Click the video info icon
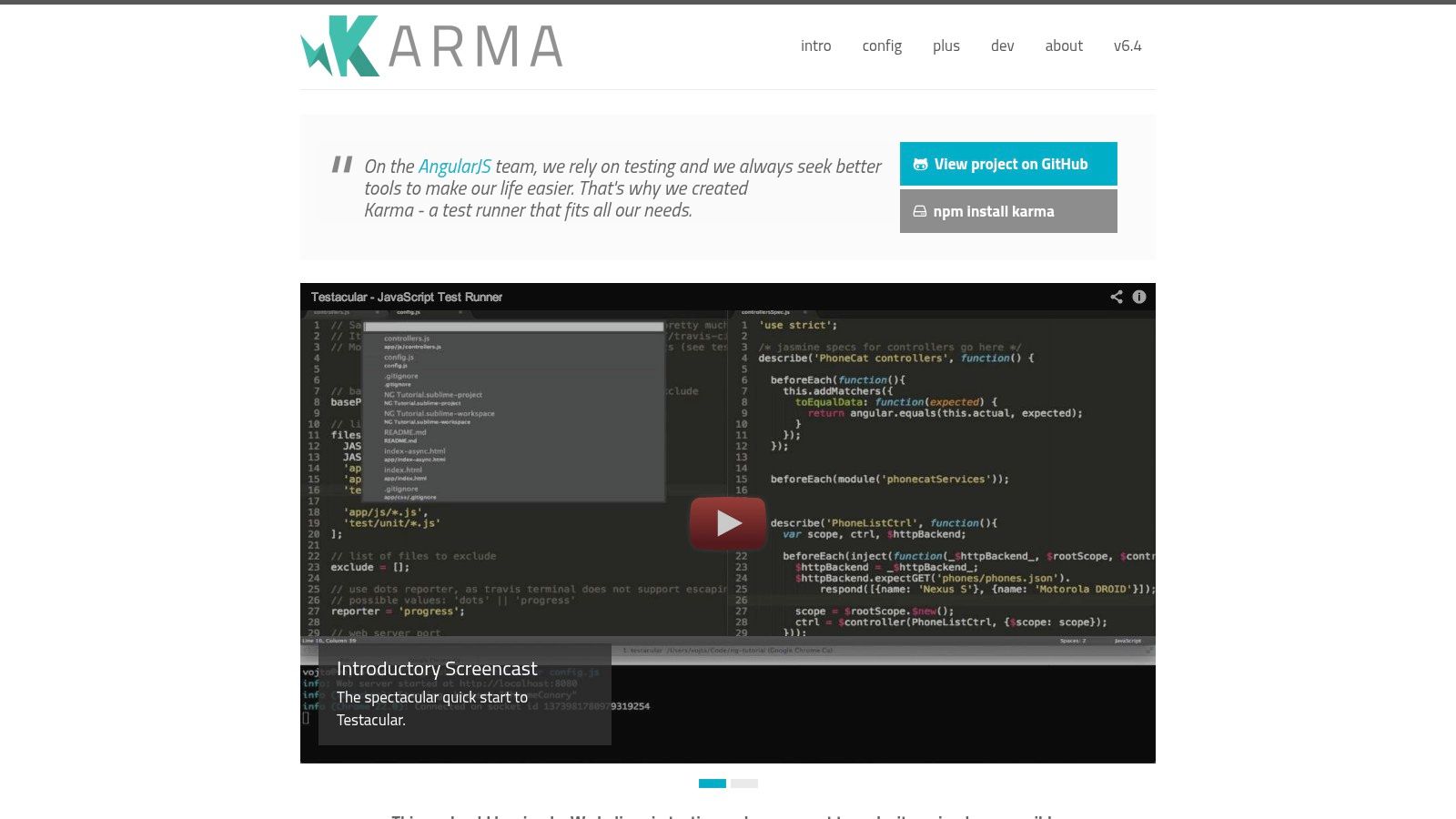 [1139, 297]
